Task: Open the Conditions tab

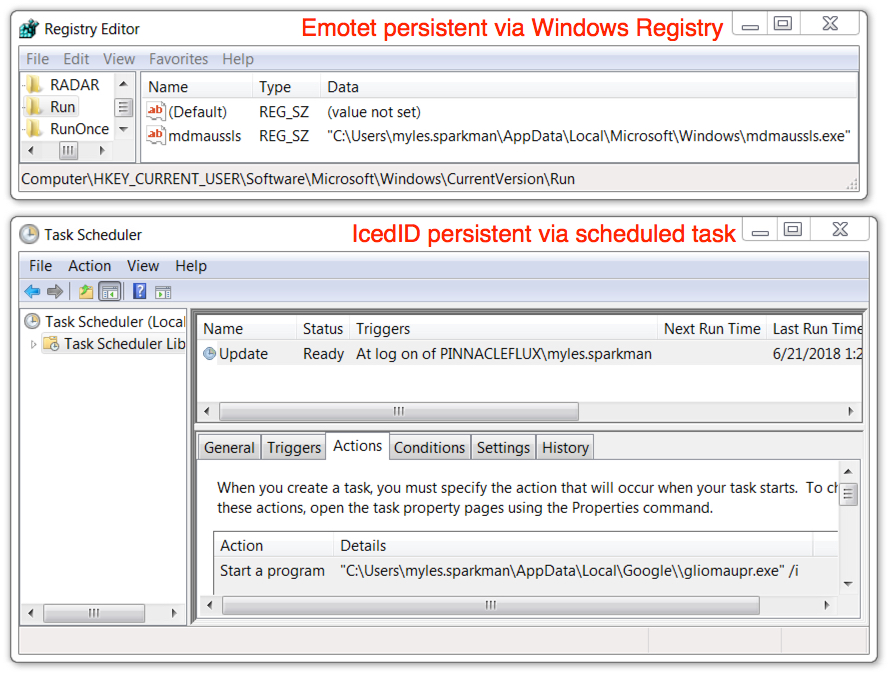Action: click(429, 447)
